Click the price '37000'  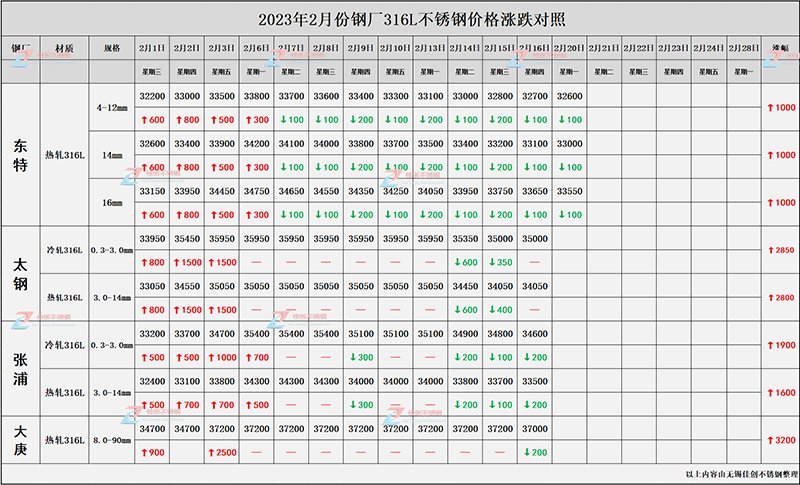pyautogui.click(x=535, y=429)
